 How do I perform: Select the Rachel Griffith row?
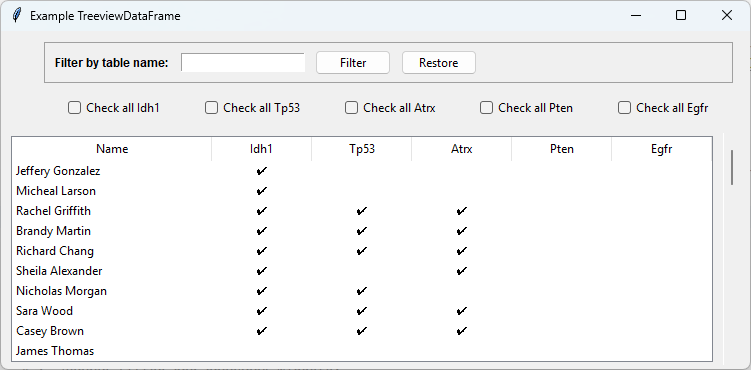(x=362, y=211)
